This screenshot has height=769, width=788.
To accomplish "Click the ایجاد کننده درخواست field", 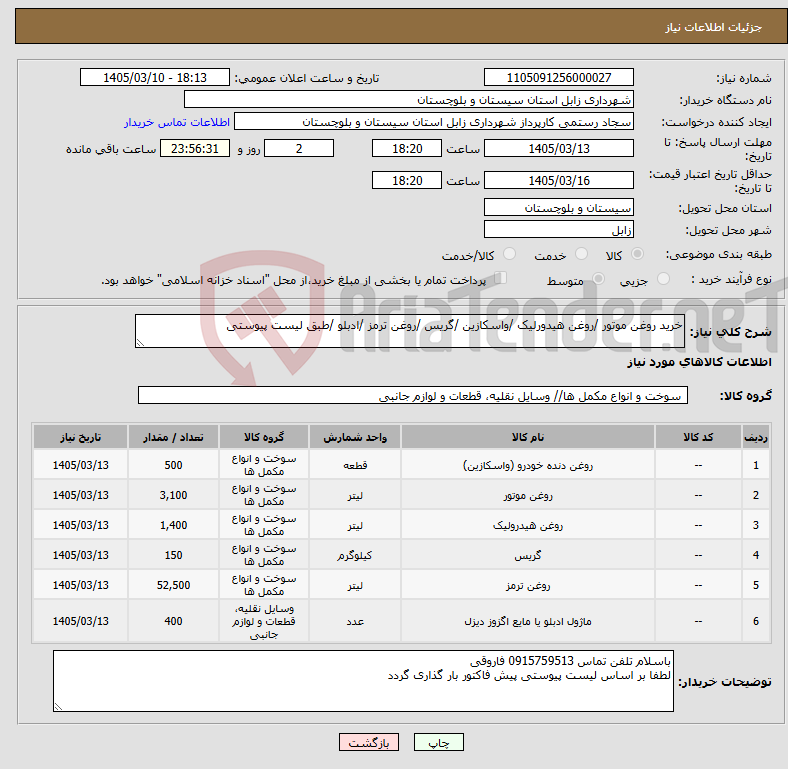I will tap(434, 122).
